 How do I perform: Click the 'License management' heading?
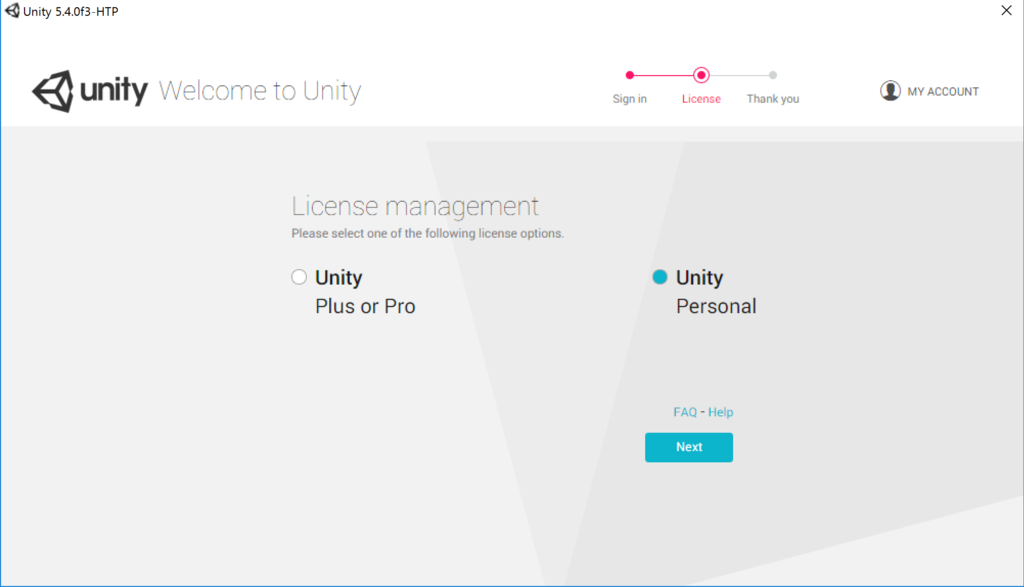[415, 206]
